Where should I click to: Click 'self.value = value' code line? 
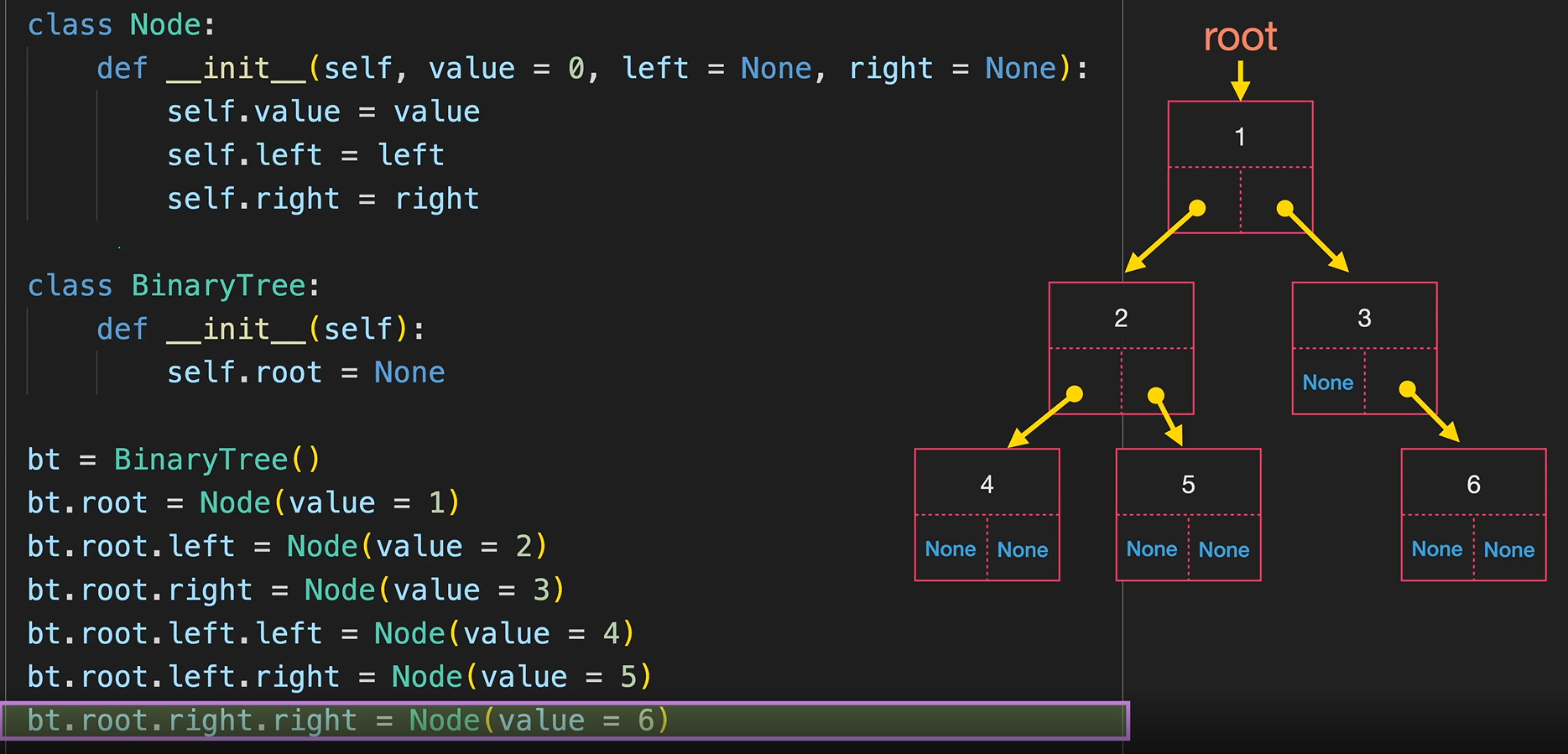click(x=323, y=112)
